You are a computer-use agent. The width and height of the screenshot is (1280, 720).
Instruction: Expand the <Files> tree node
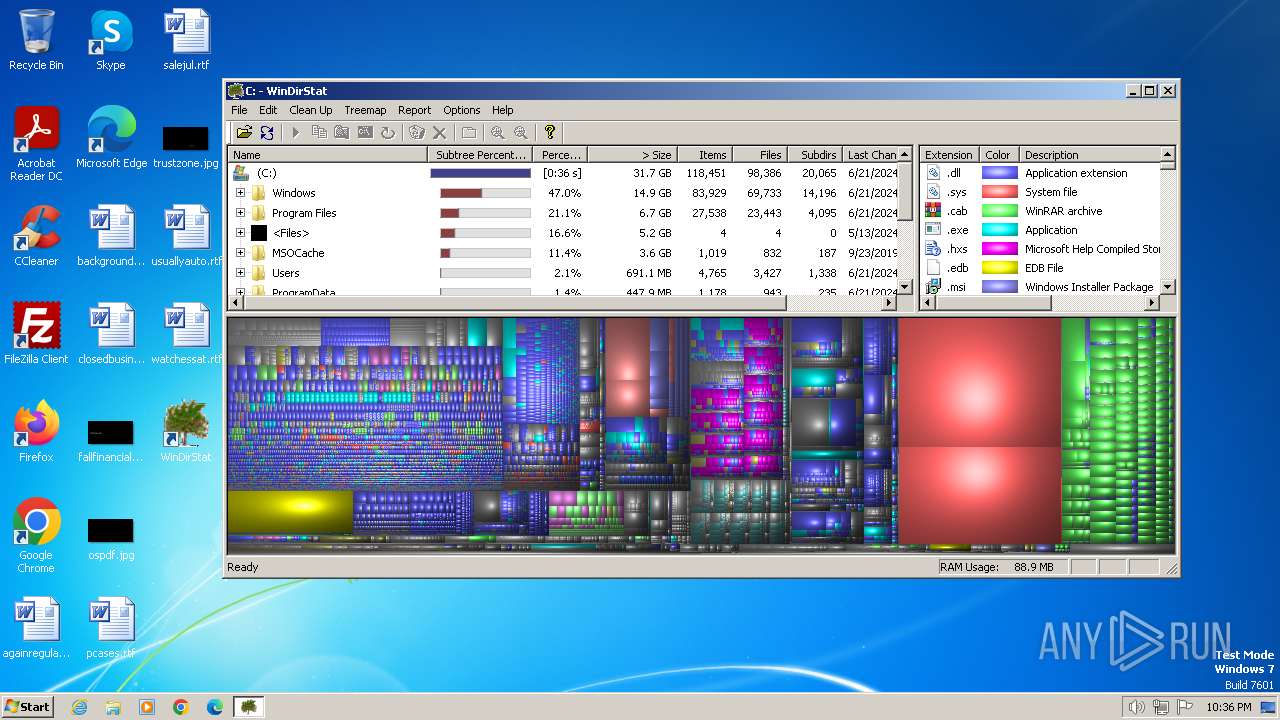click(x=240, y=233)
